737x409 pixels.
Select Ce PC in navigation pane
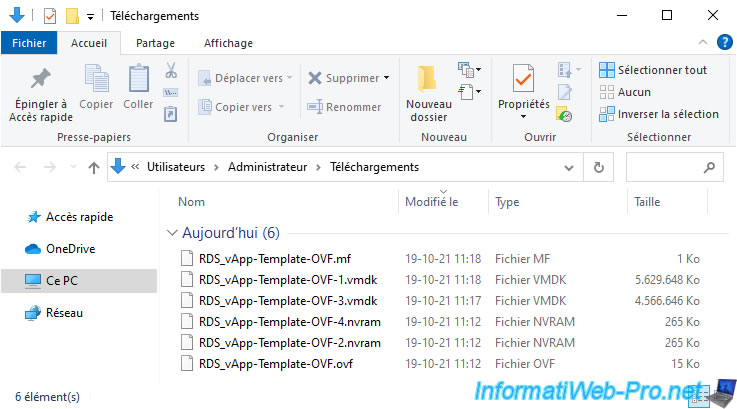tap(79, 281)
